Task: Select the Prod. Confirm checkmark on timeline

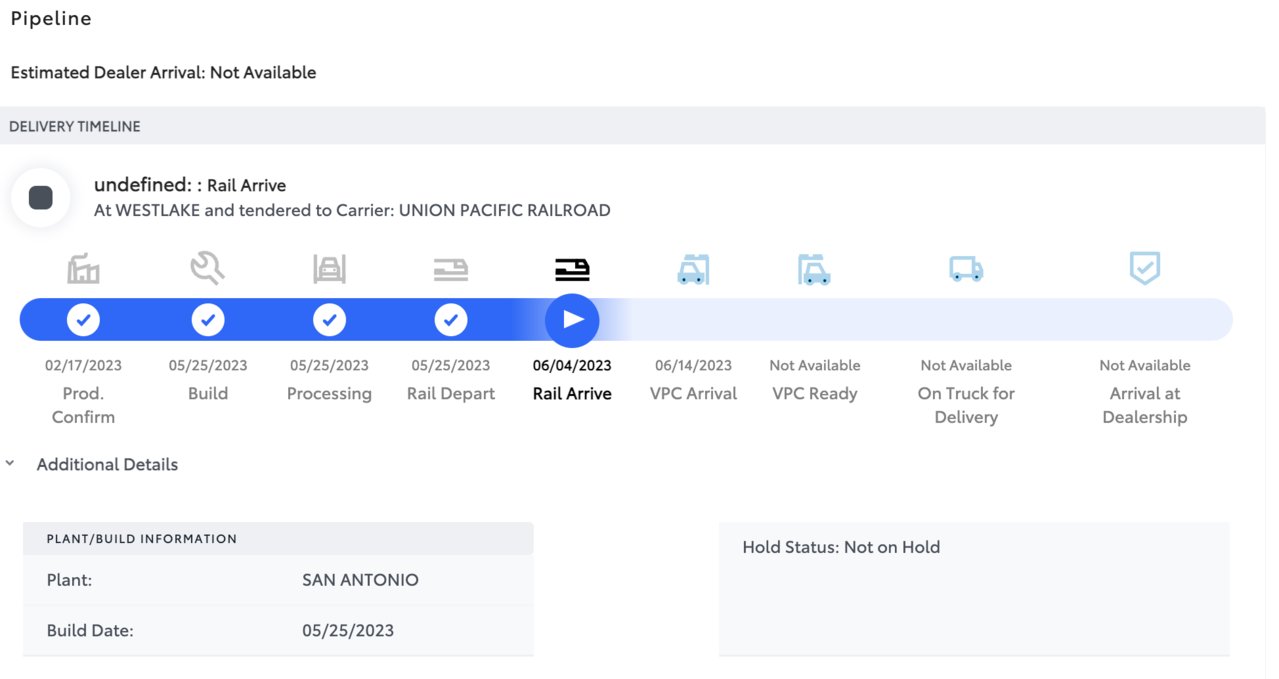Action: [83, 320]
